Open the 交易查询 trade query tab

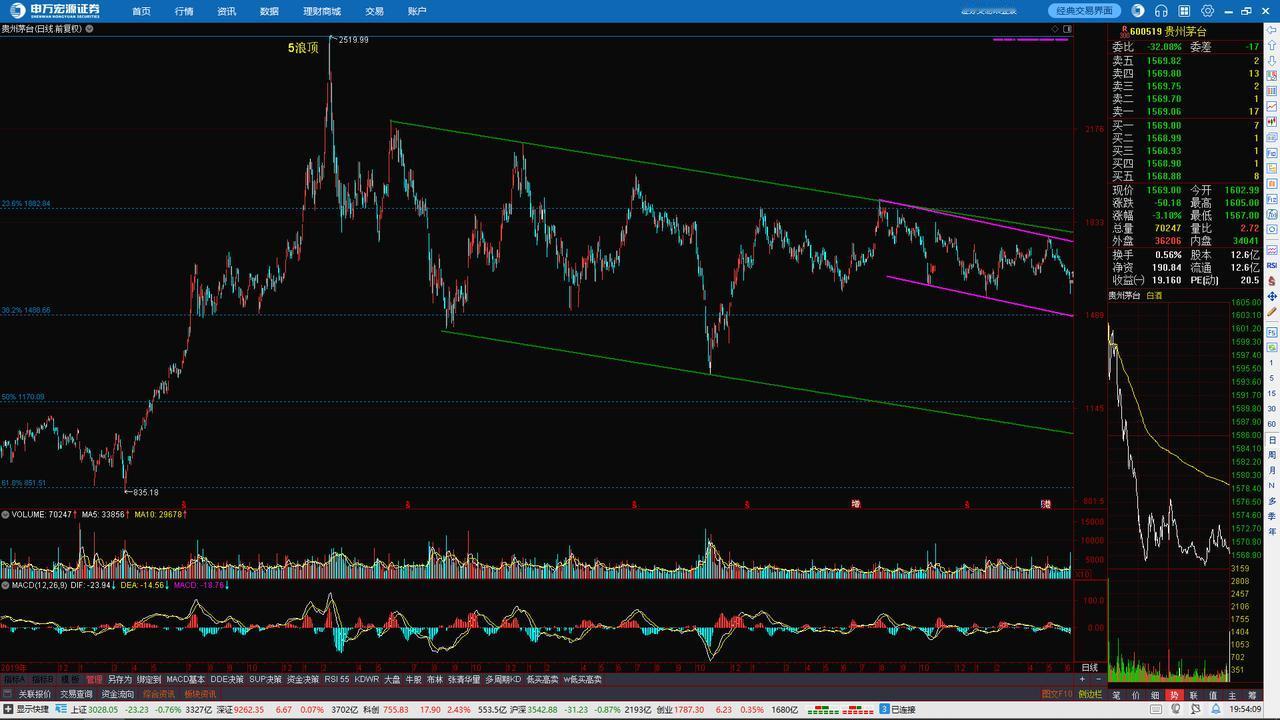tap(76, 694)
